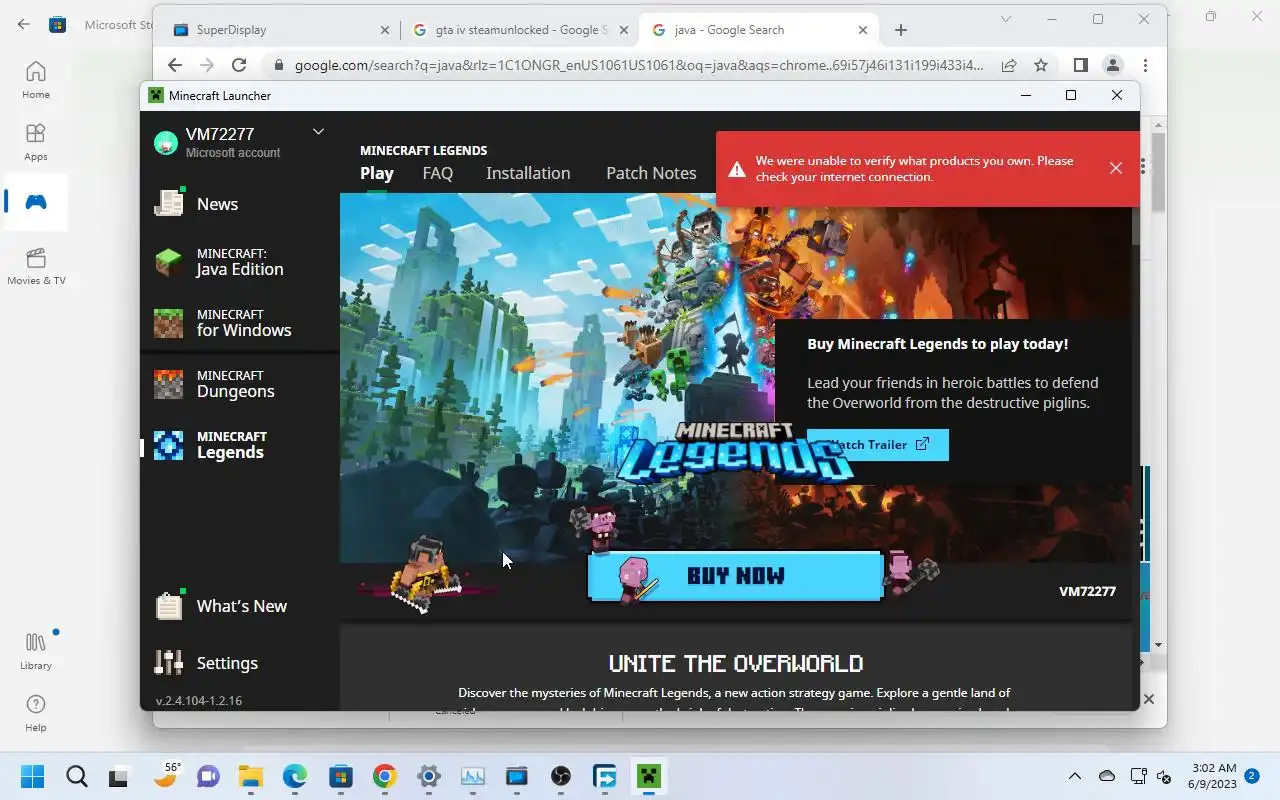Click the VM72277 gamertag beside BUY NOW

(1087, 591)
